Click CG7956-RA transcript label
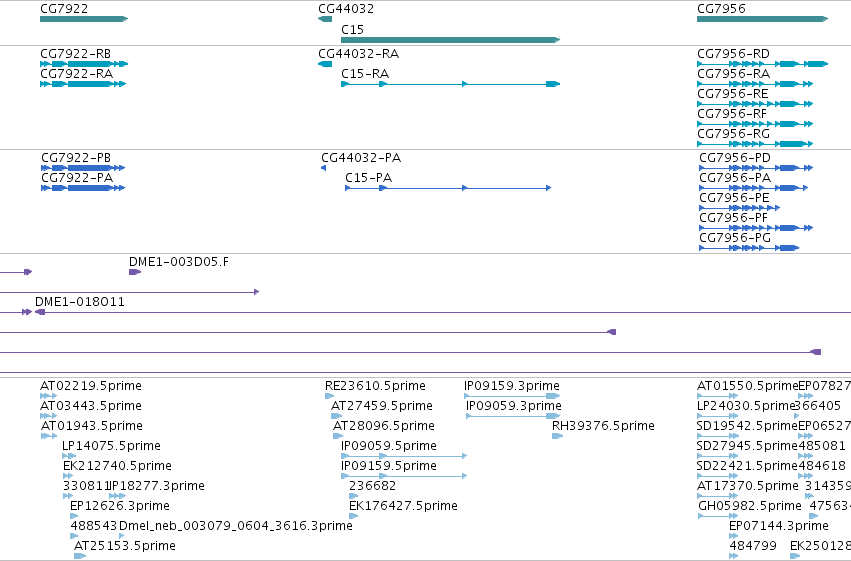 pos(733,74)
